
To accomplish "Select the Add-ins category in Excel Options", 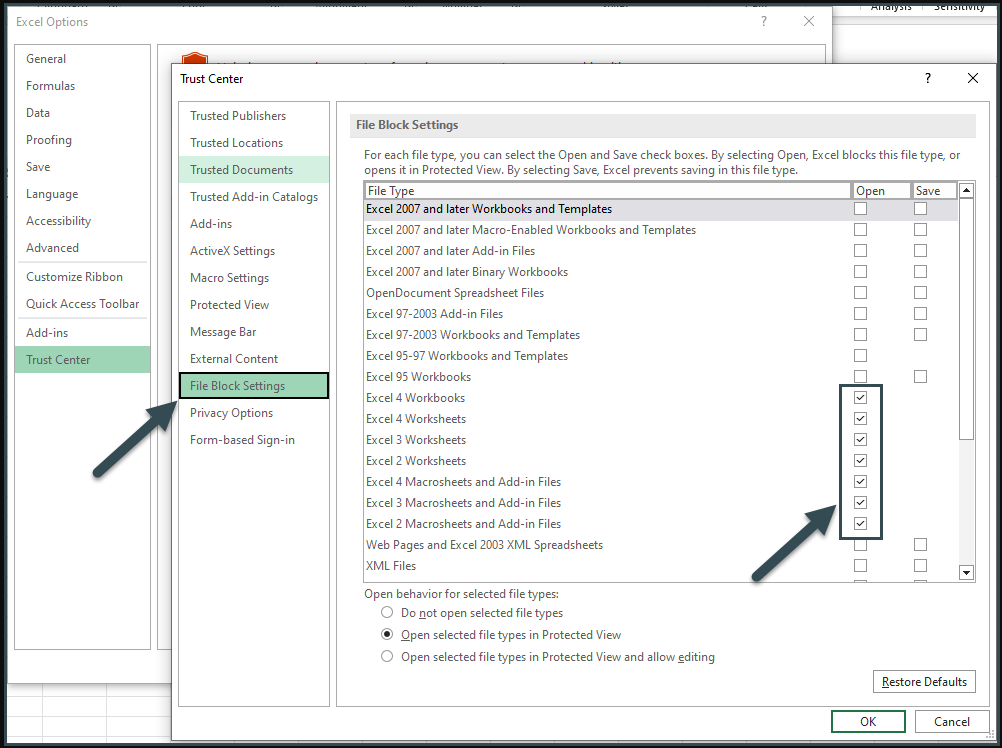I will [45, 331].
